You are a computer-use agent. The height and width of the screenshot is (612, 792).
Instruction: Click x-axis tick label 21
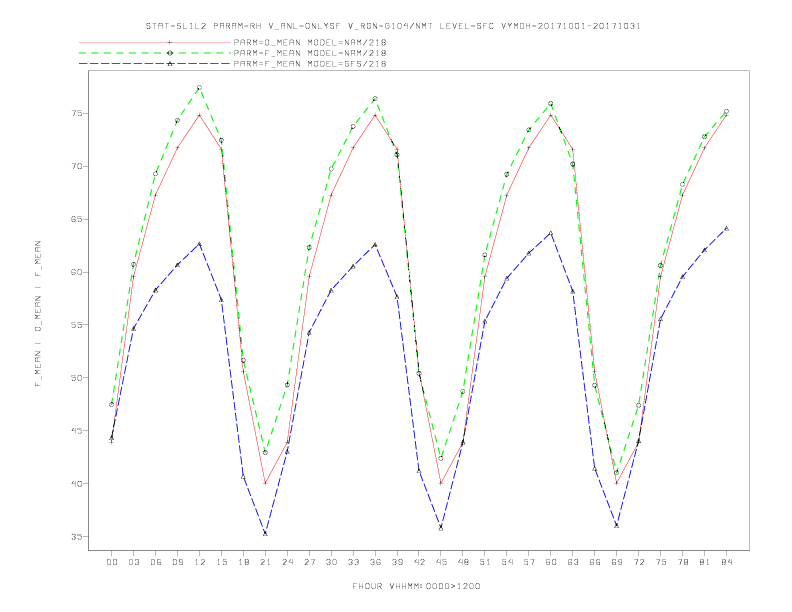[265, 562]
